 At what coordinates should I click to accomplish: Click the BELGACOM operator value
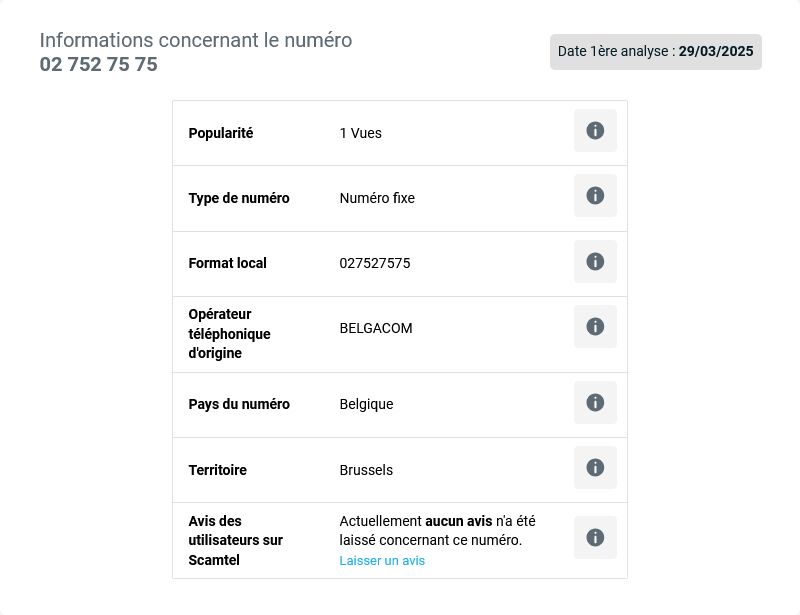pos(376,328)
